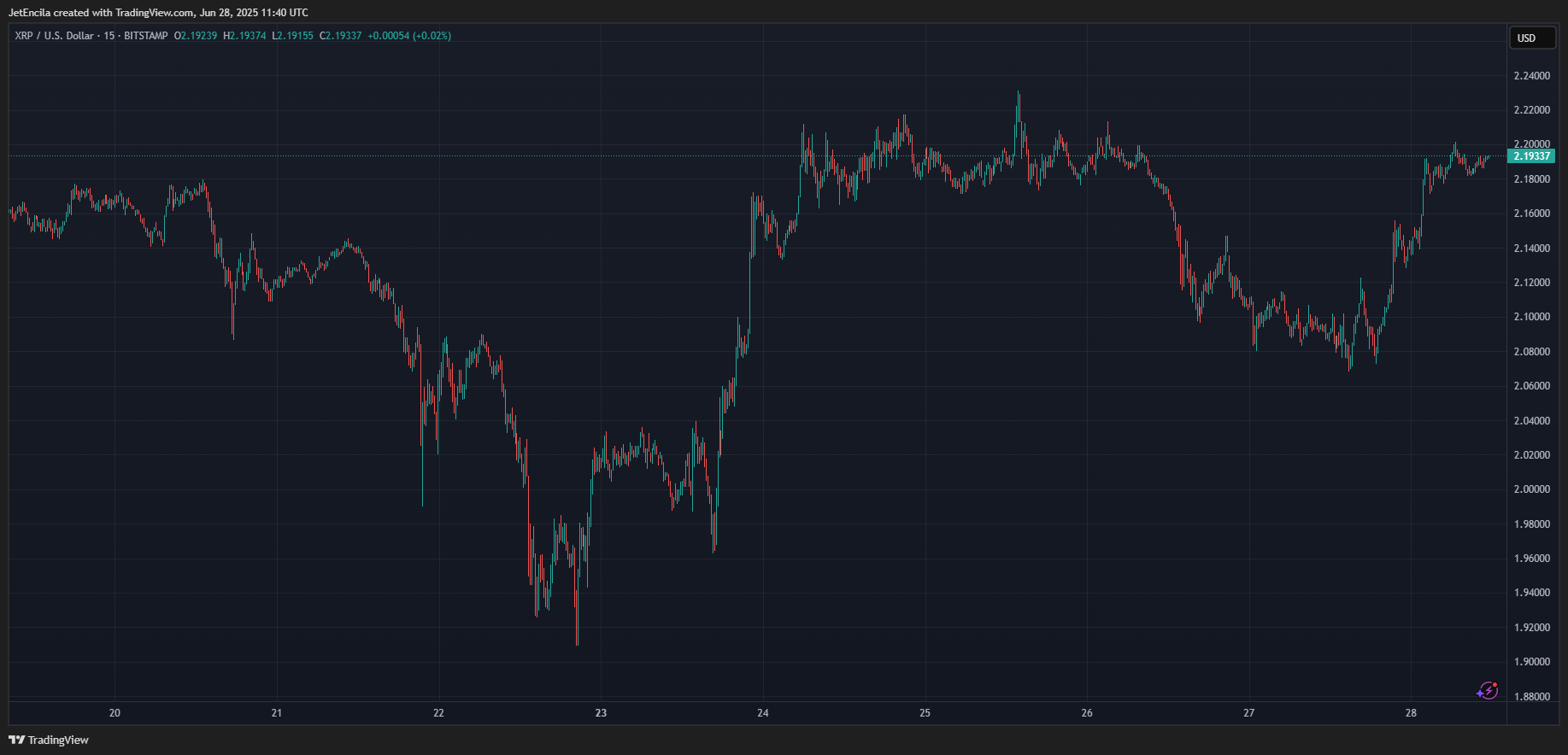Click date 24 on the time axis
This screenshot has width=1568, height=755.
tap(763, 713)
